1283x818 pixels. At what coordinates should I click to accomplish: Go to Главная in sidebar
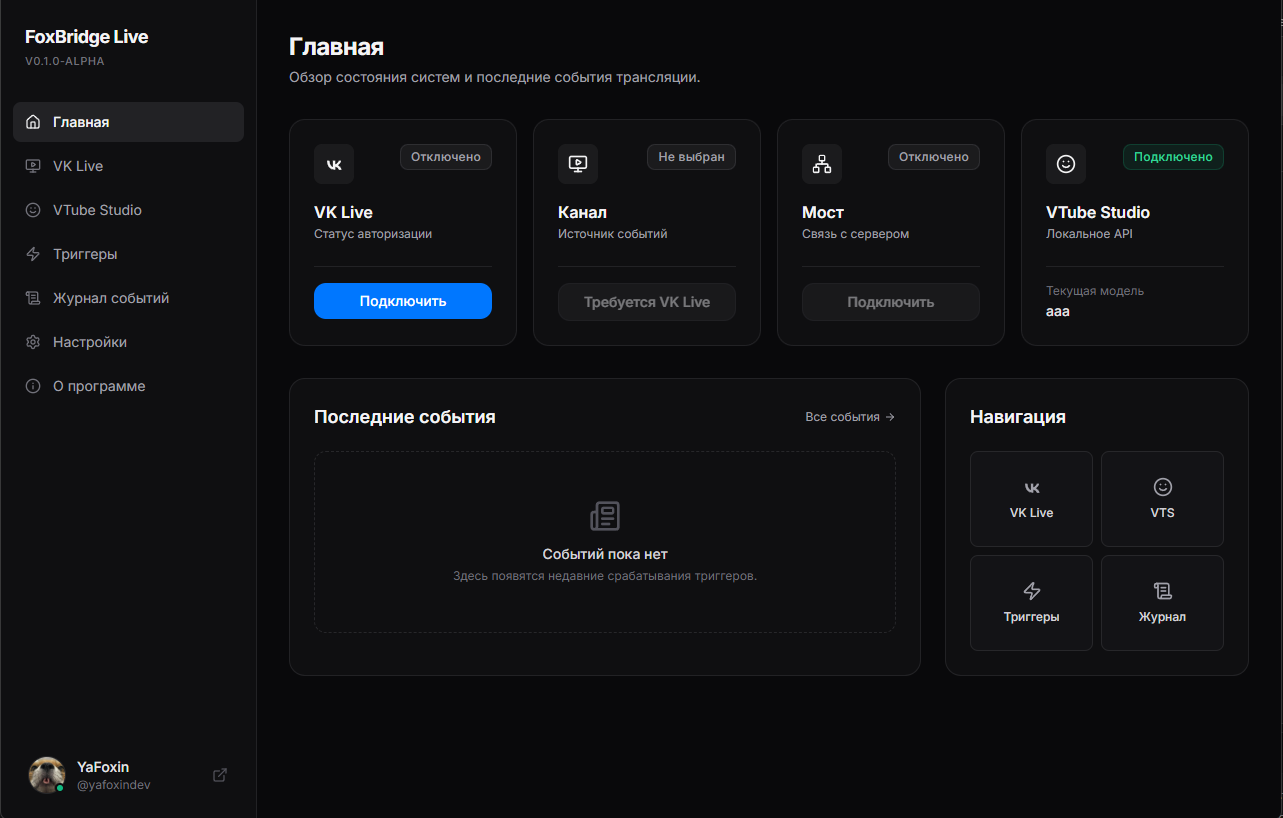coord(128,122)
